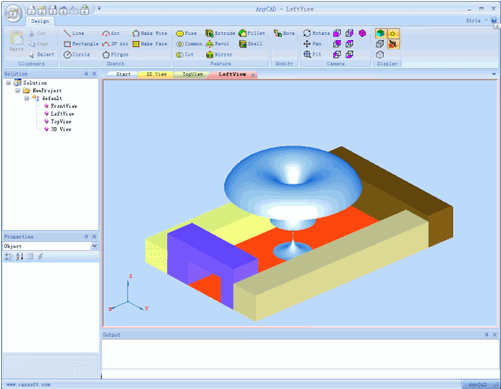Apply the Fuse feature

[186, 33]
